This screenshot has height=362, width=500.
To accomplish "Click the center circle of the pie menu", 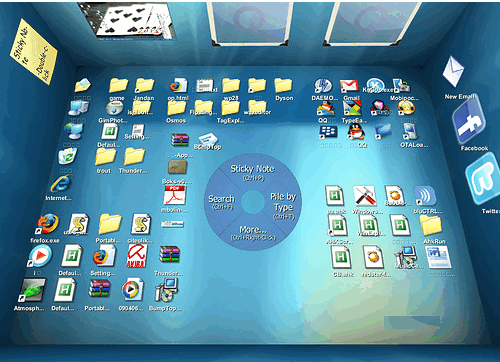I will (x=253, y=202).
